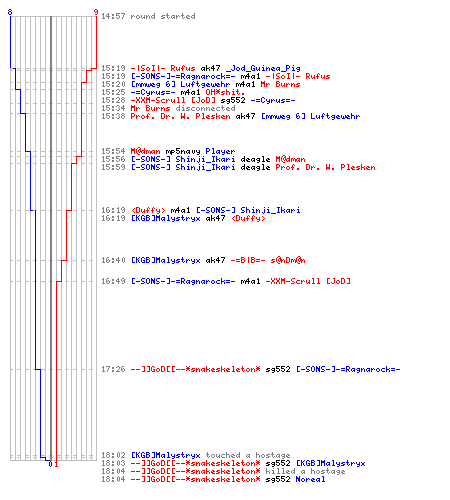The height and width of the screenshot is (500, 450).
Task: Click -XXM-Scrull [JoD] at 16:49
Action: tap(308, 281)
